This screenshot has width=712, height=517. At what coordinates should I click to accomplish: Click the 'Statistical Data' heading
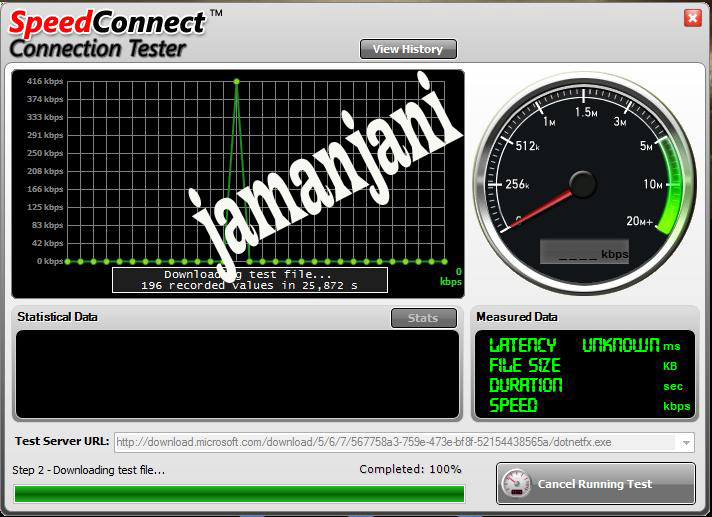57,317
